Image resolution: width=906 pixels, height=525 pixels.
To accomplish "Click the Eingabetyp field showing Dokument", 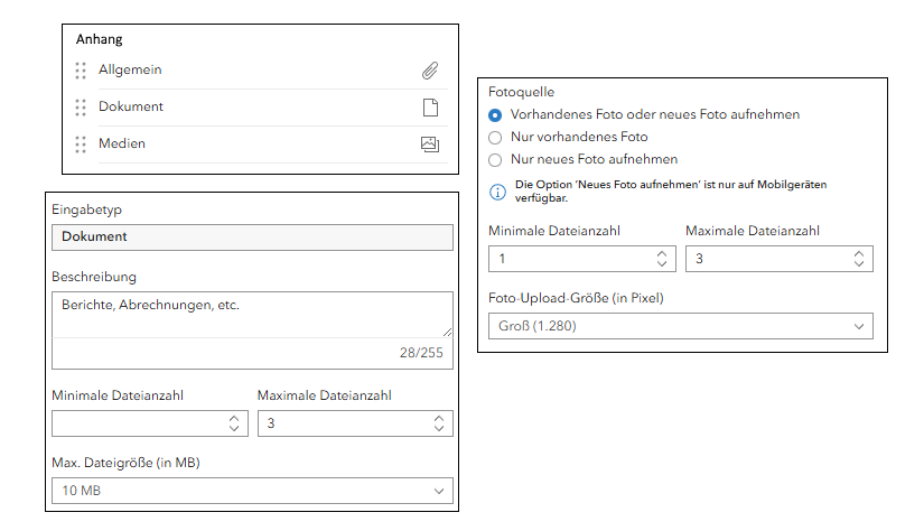I will tap(253, 237).
